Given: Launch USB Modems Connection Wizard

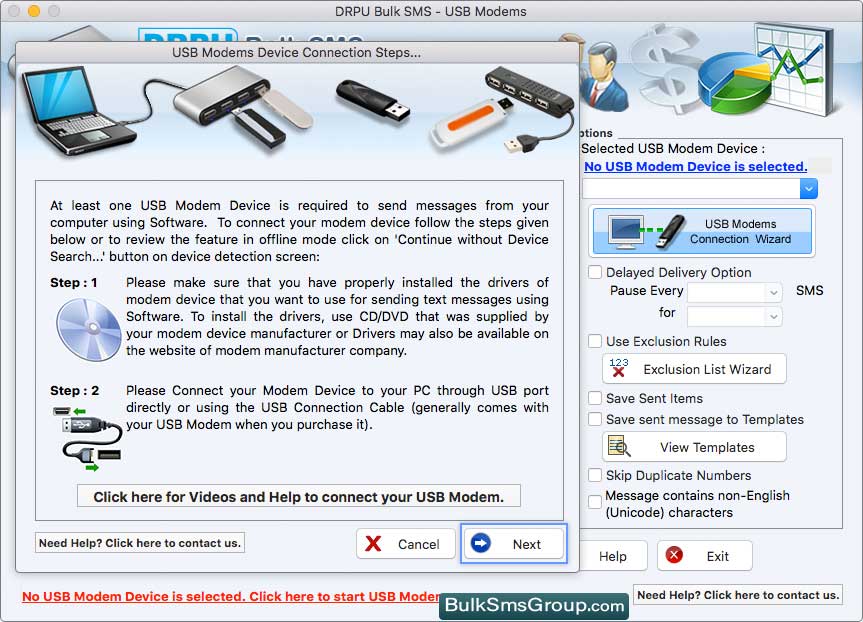Looking at the screenshot, I should point(702,231).
